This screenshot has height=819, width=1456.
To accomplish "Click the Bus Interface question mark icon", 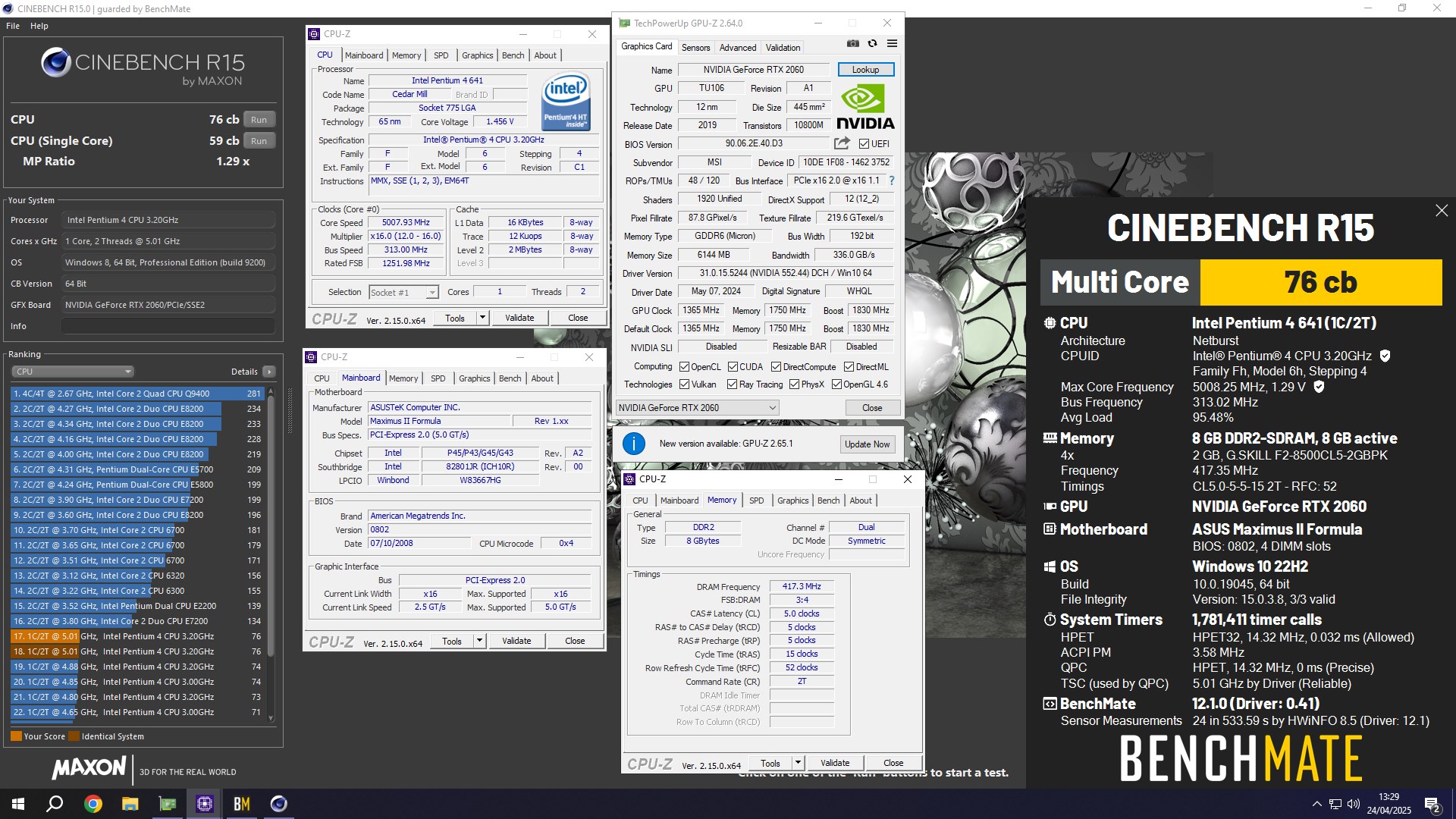I will tap(891, 181).
